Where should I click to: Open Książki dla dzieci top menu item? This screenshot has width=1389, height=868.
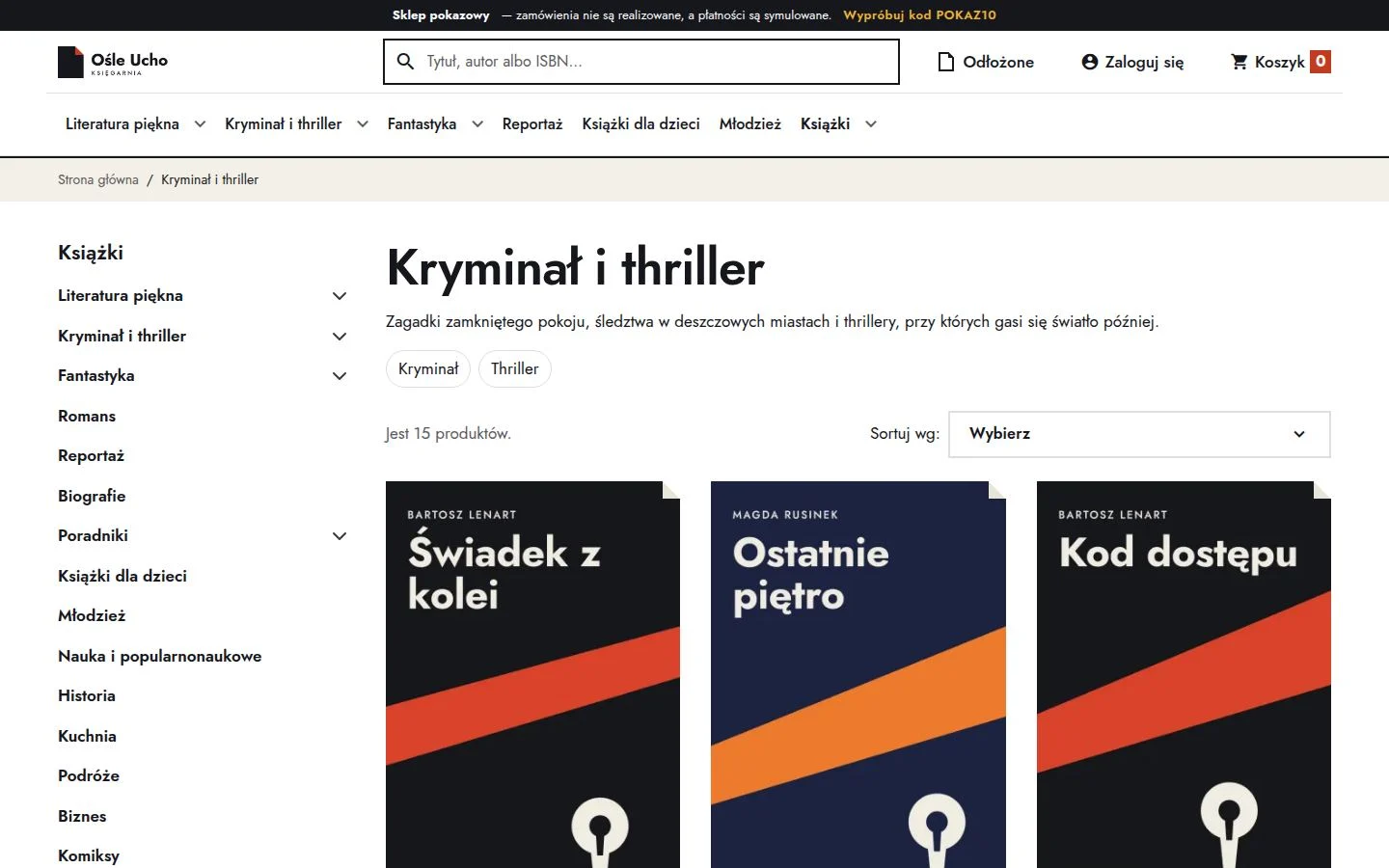641,124
